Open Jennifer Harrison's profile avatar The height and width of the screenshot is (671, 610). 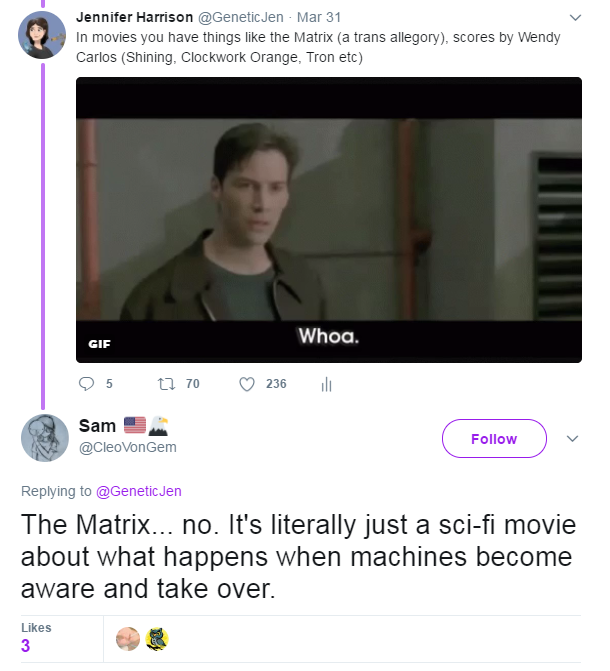click(x=42, y=35)
